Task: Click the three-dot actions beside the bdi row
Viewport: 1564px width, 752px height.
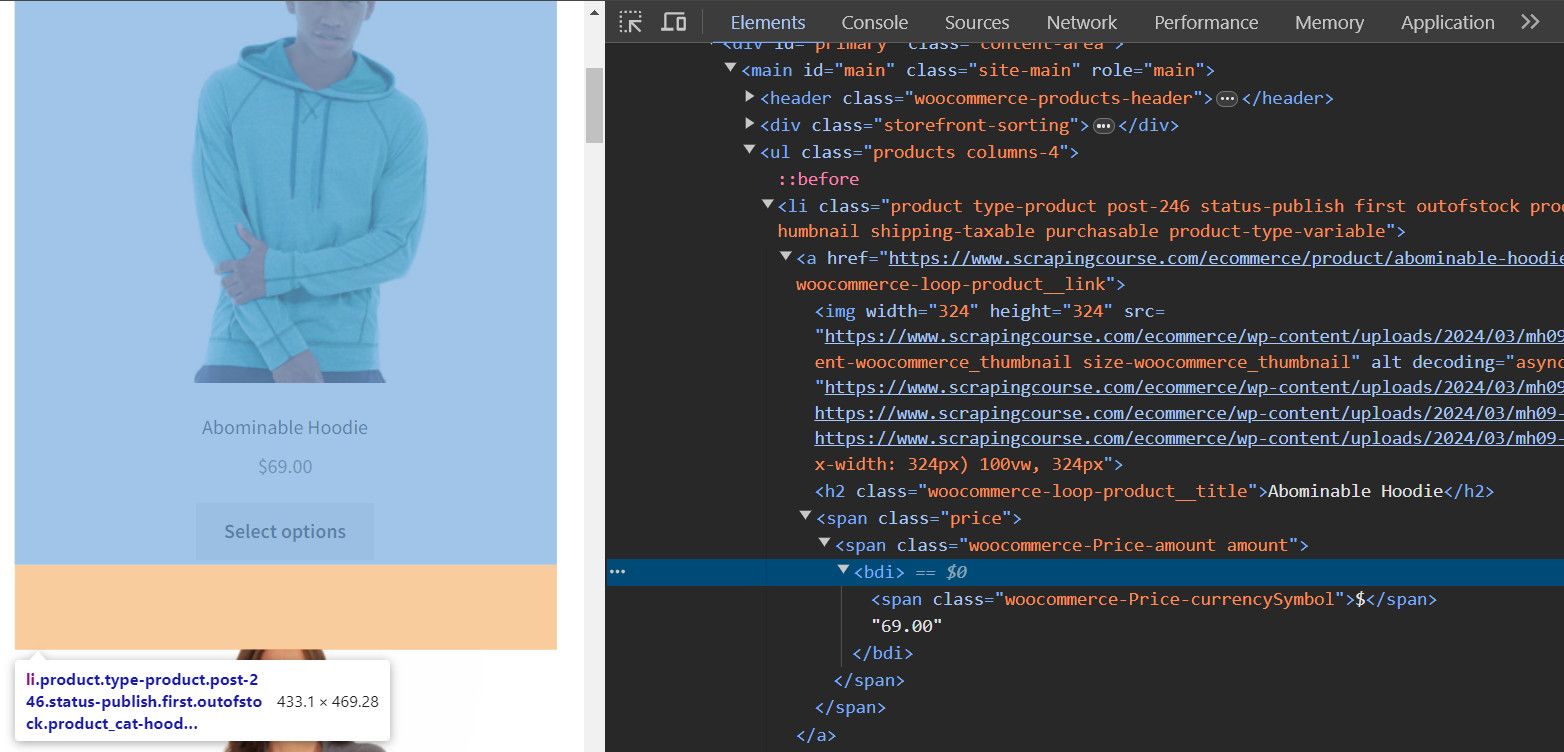Action: pos(617,572)
